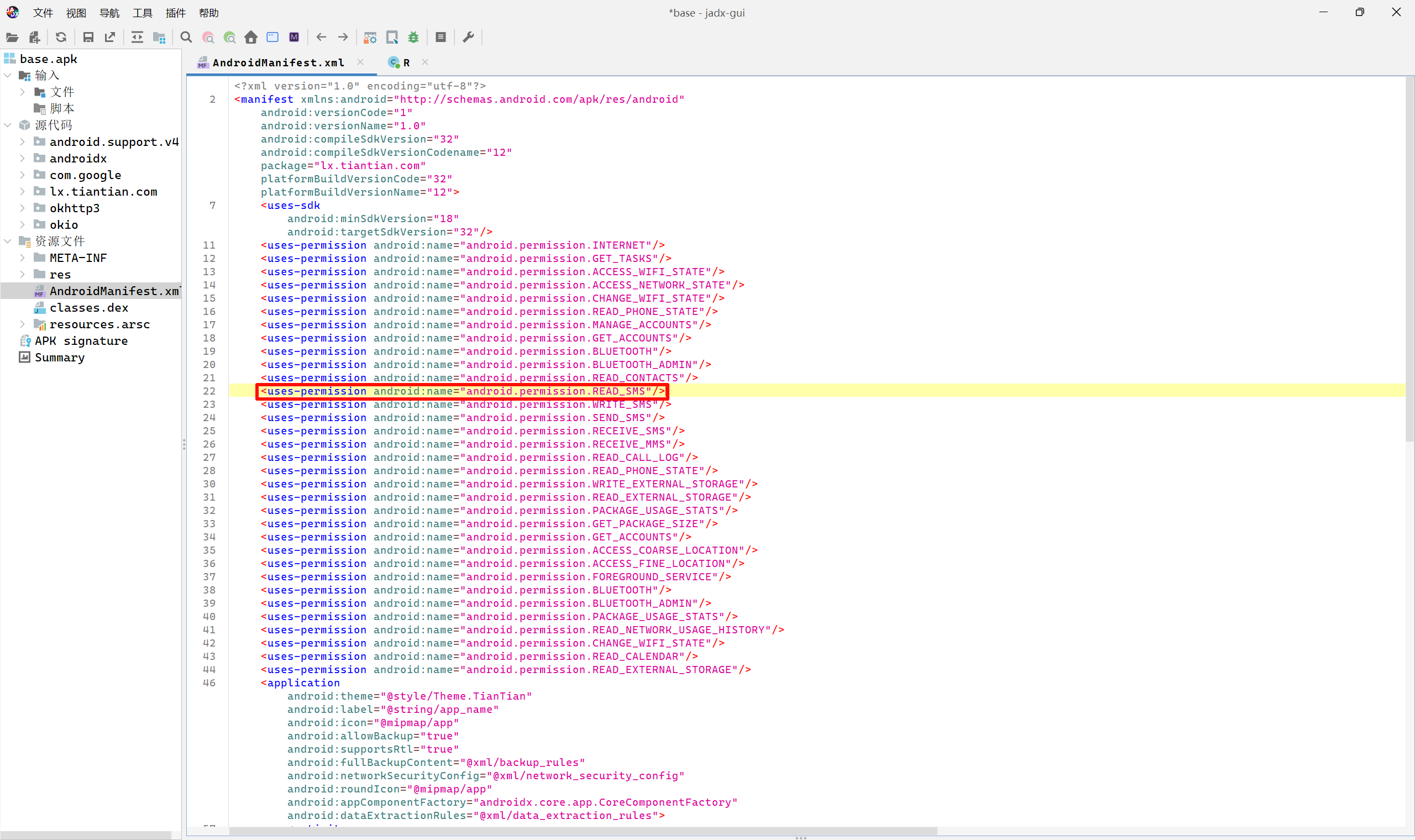1415x840 pixels.
Task: Click the SEND_SMS permission line
Action: (463, 418)
